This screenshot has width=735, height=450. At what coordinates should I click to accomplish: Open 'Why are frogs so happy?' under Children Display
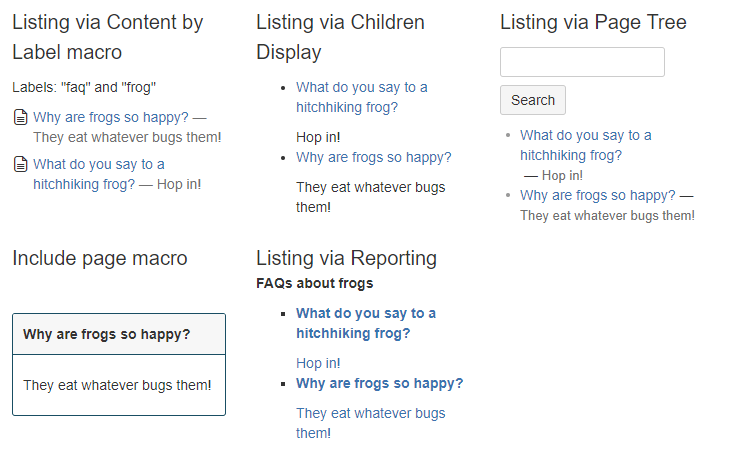374,157
